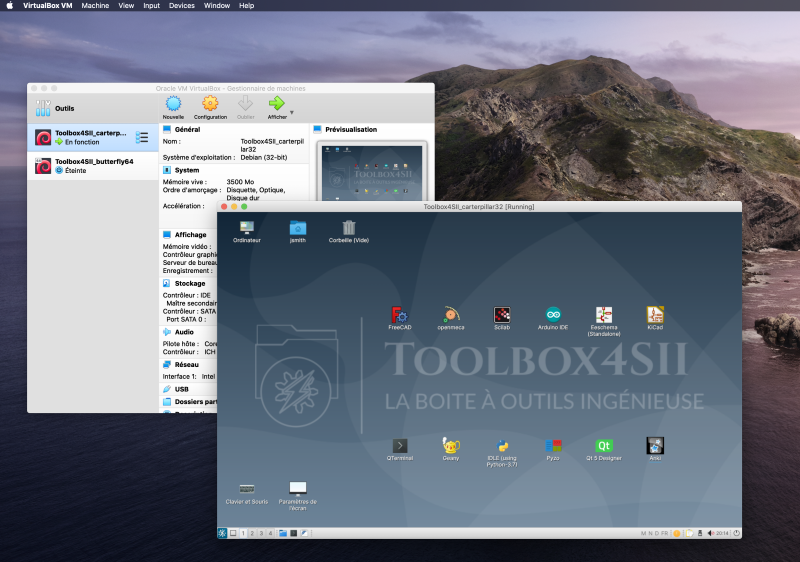This screenshot has height=562, width=800.
Task: Click Toolbox4SII_carterpillar32 [Running] title bar
Action: pyautogui.click(x=479, y=207)
